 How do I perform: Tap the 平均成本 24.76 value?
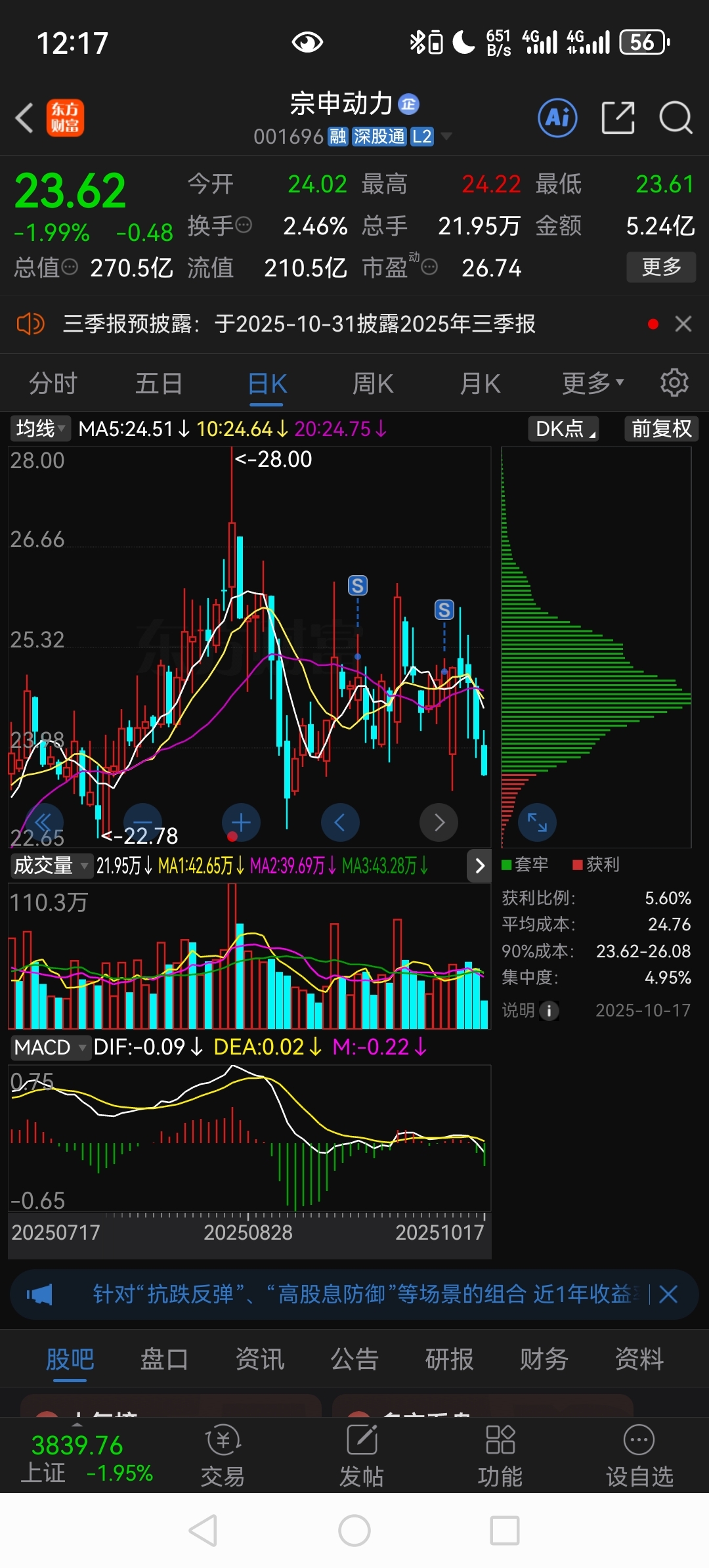(x=669, y=925)
